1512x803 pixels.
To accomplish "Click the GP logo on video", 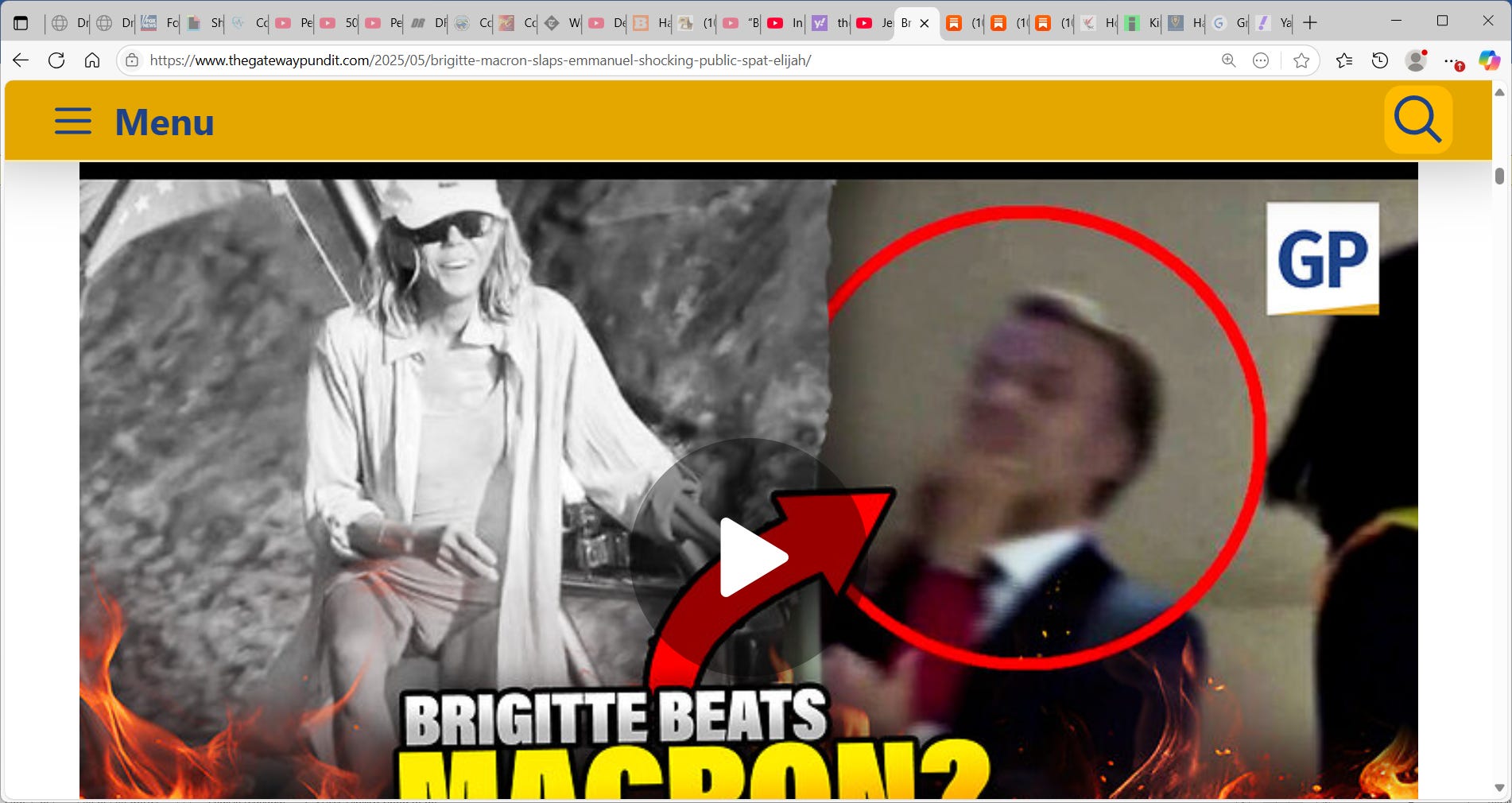I will click(1323, 258).
